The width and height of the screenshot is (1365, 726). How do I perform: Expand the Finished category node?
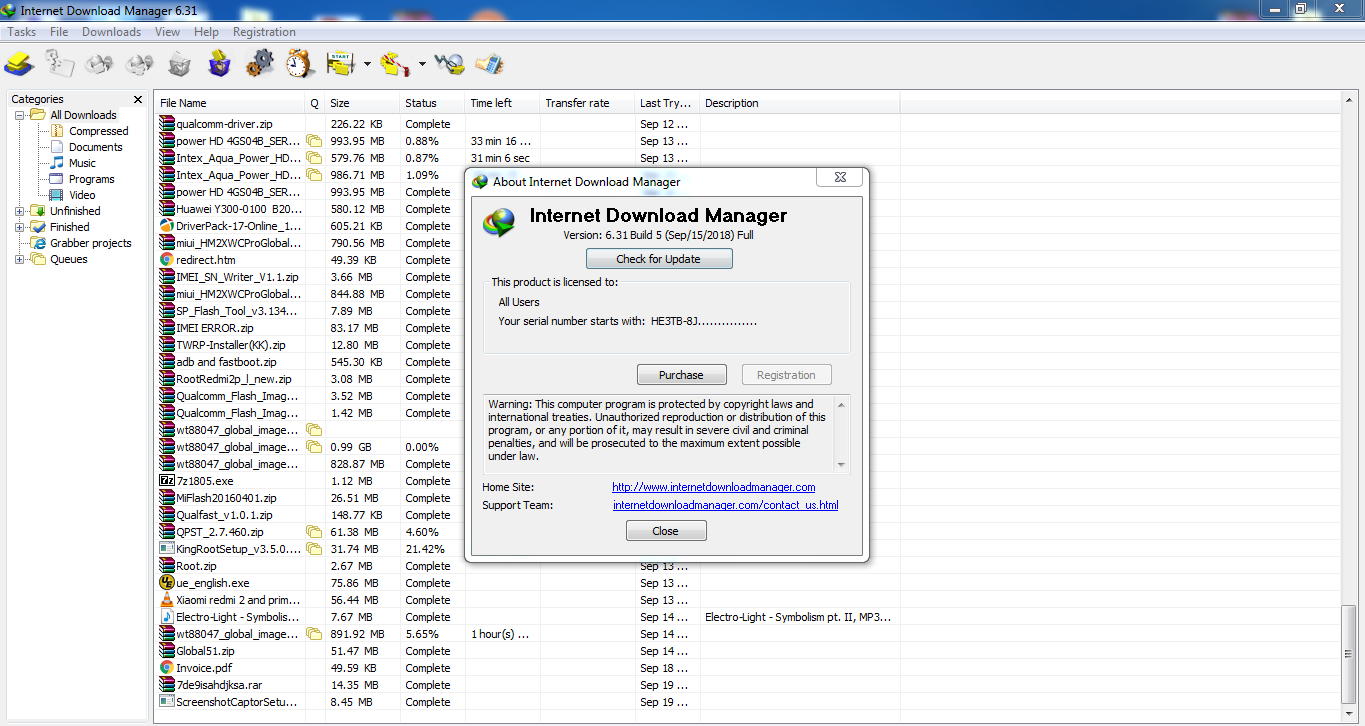(20, 227)
